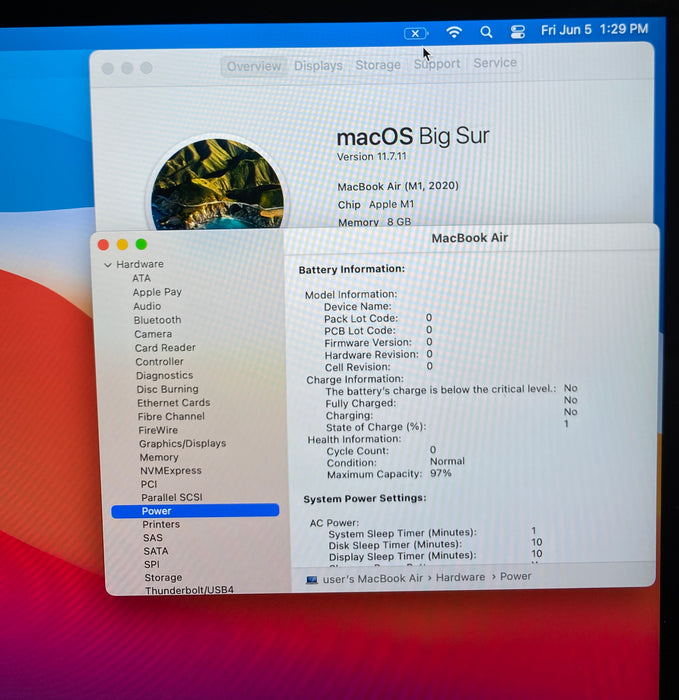Click user's MacBook Air in path bar
This screenshot has width=679, height=700.
[x=372, y=579]
